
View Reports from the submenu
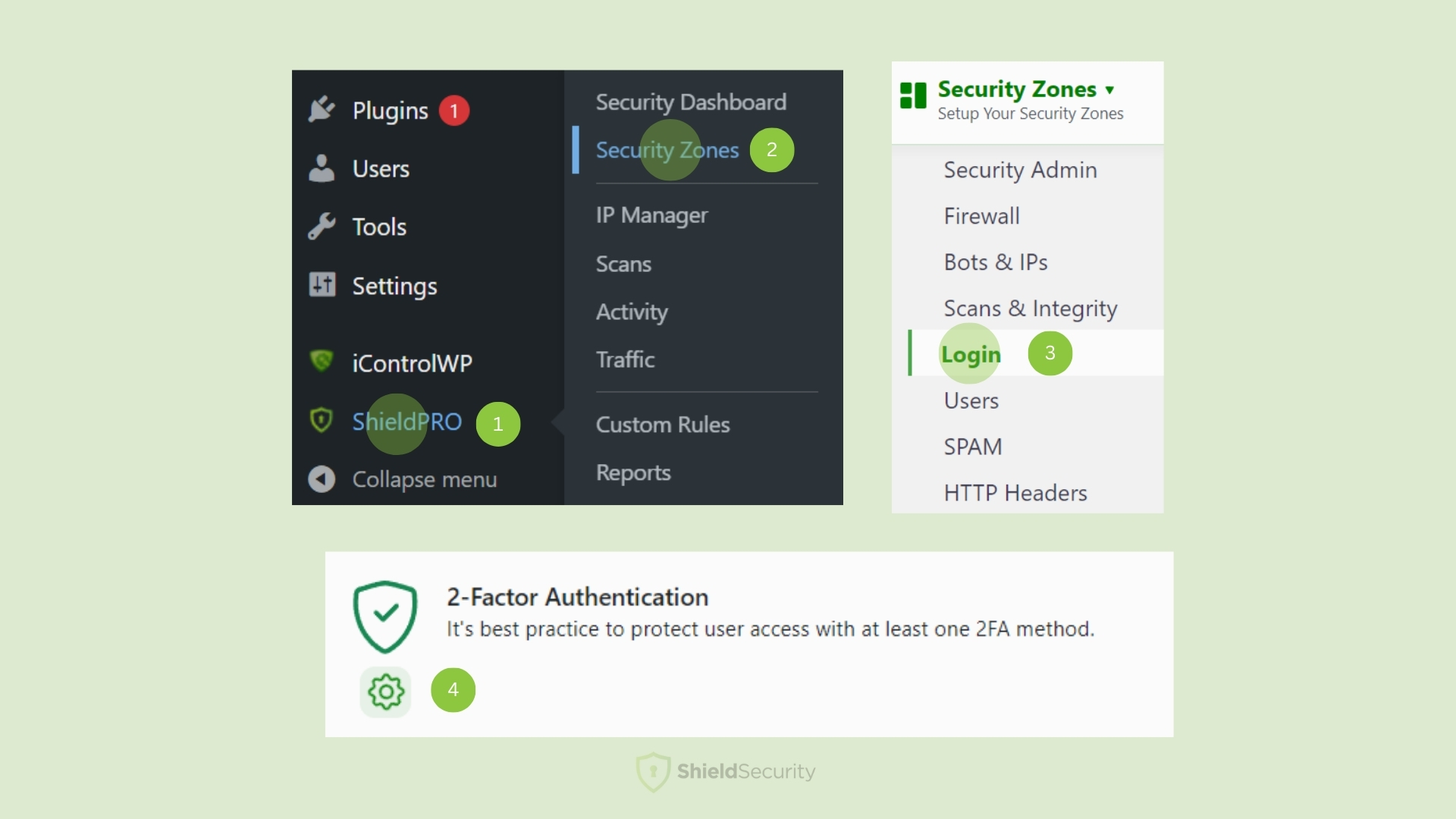[633, 472]
